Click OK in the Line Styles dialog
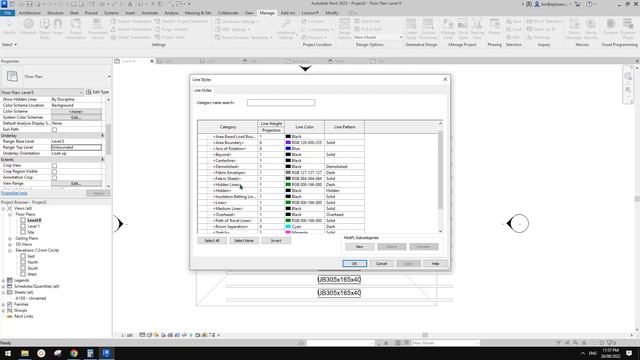Screen dimensions: 640x360 click(355, 264)
